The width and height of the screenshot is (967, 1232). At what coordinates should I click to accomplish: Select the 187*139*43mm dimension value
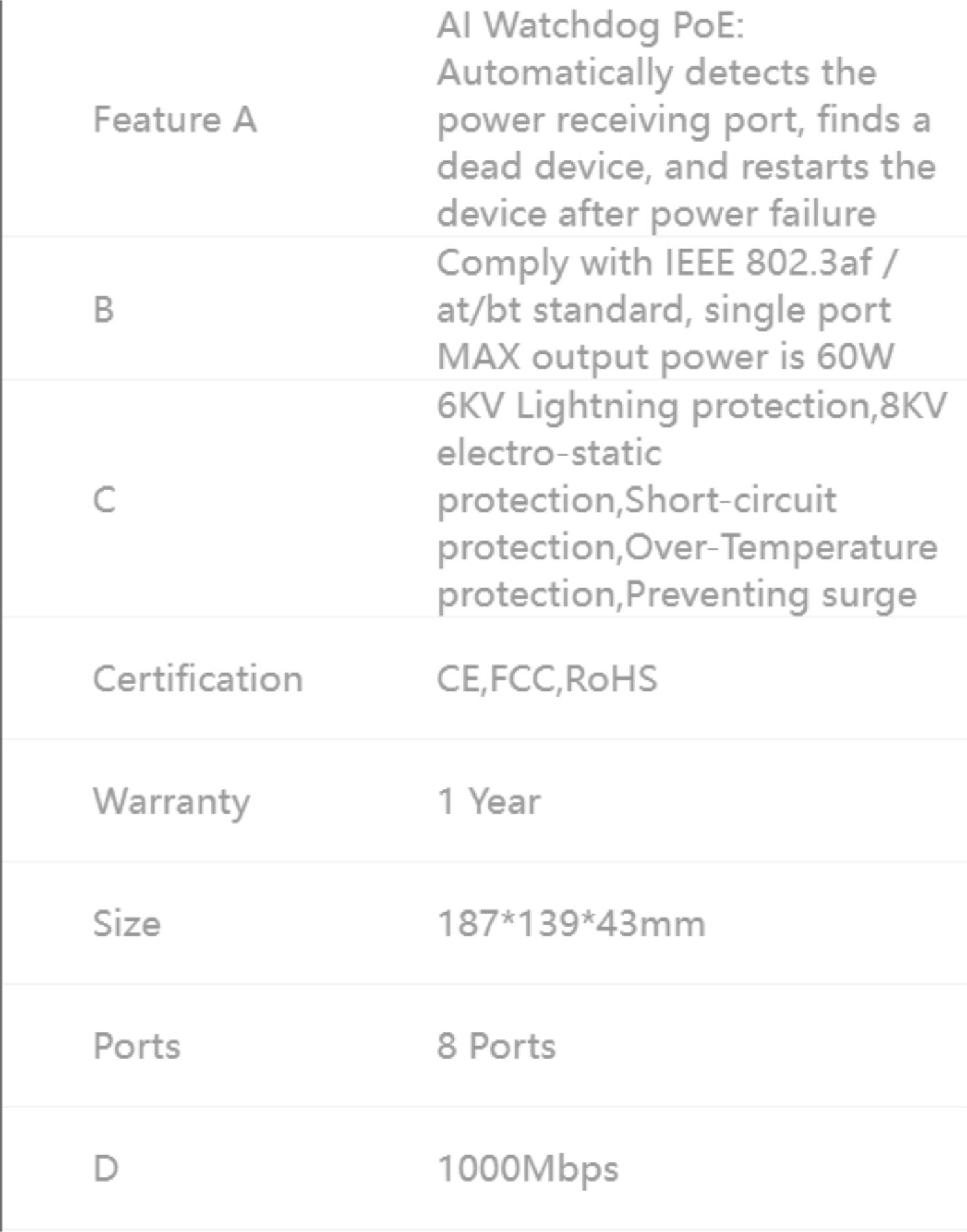[x=571, y=924]
